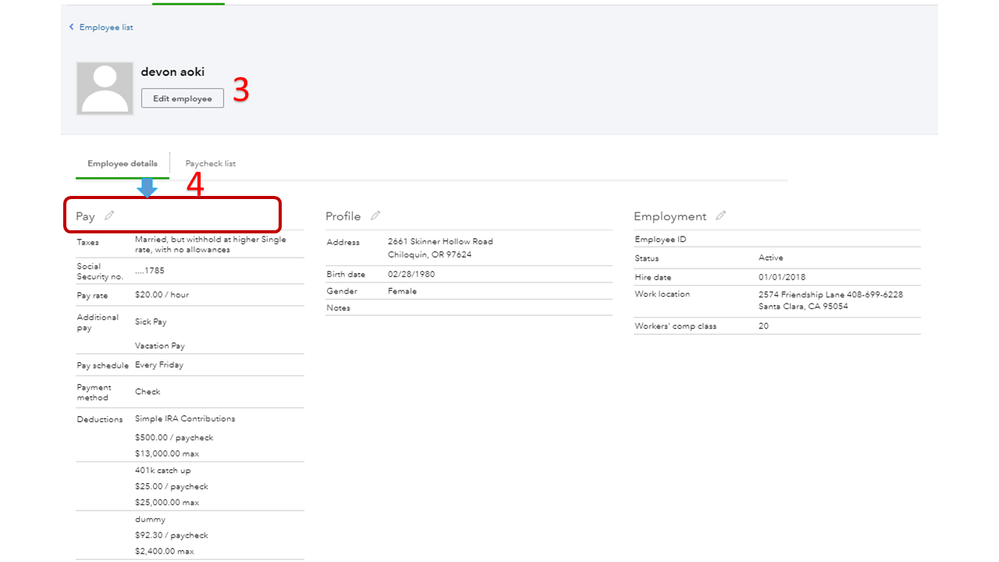999x562 pixels.
Task: Click the pencil icon beside Pay
Action: (x=109, y=216)
